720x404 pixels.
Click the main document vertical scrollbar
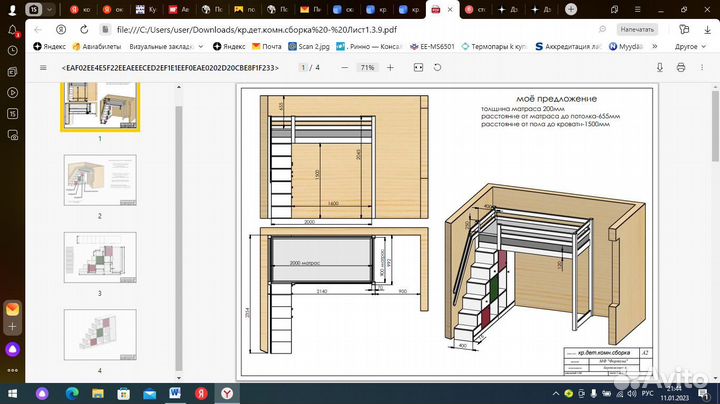714,125
